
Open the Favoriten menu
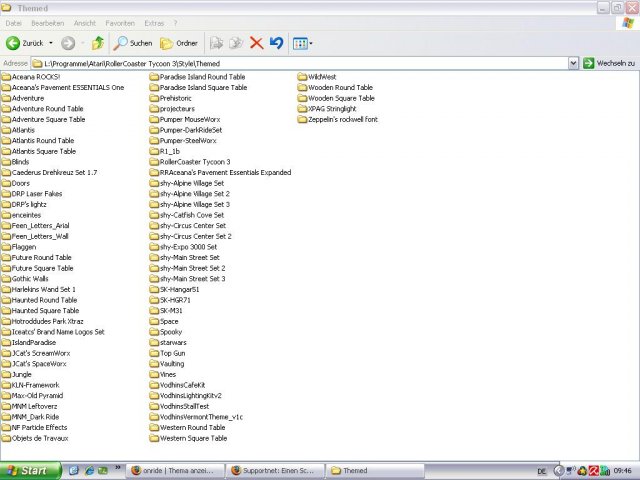pos(120,23)
